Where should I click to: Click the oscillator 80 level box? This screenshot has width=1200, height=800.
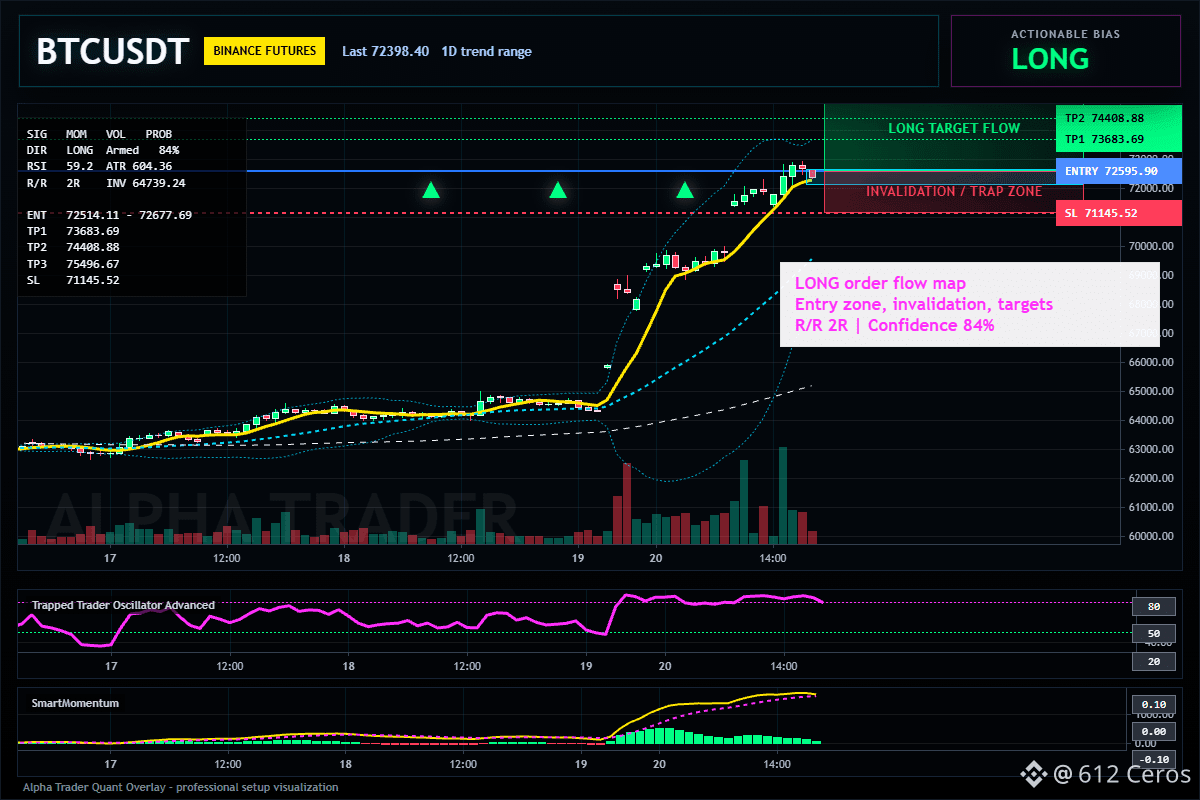tap(1153, 606)
